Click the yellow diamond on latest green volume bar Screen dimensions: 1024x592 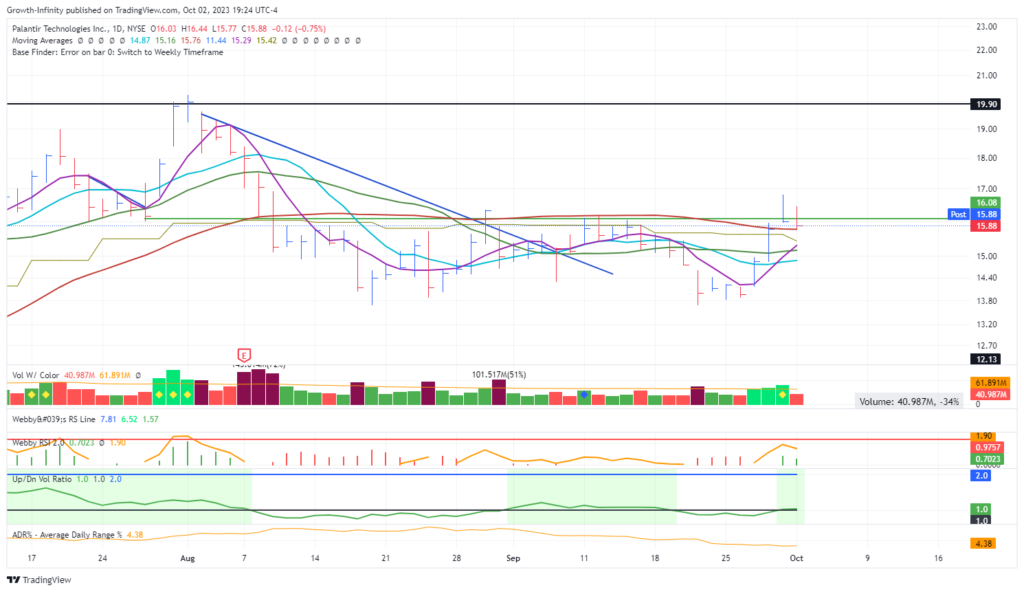point(783,396)
